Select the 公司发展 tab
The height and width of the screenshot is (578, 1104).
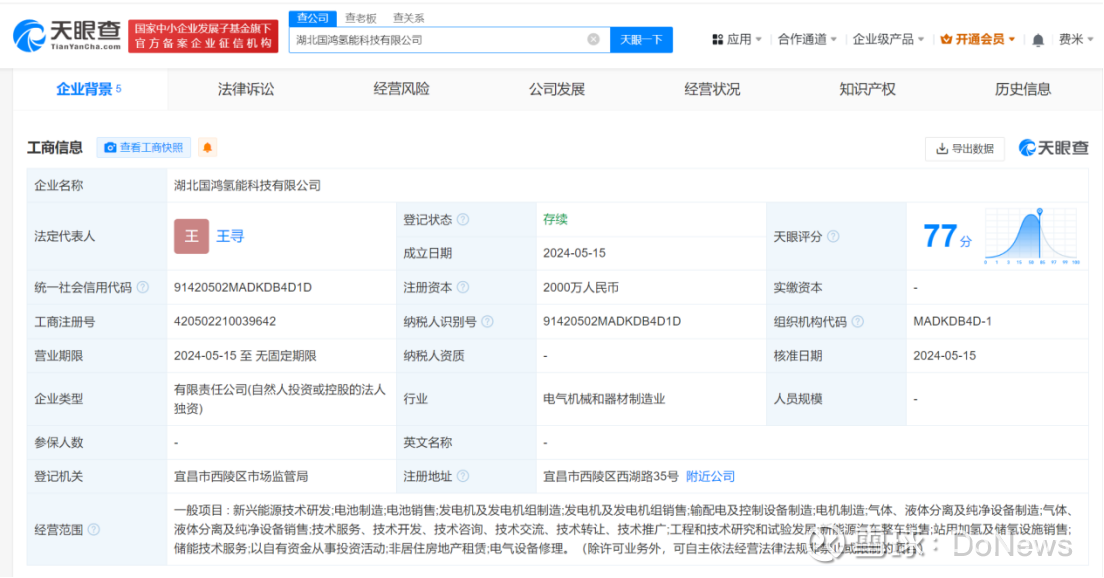[557, 89]
